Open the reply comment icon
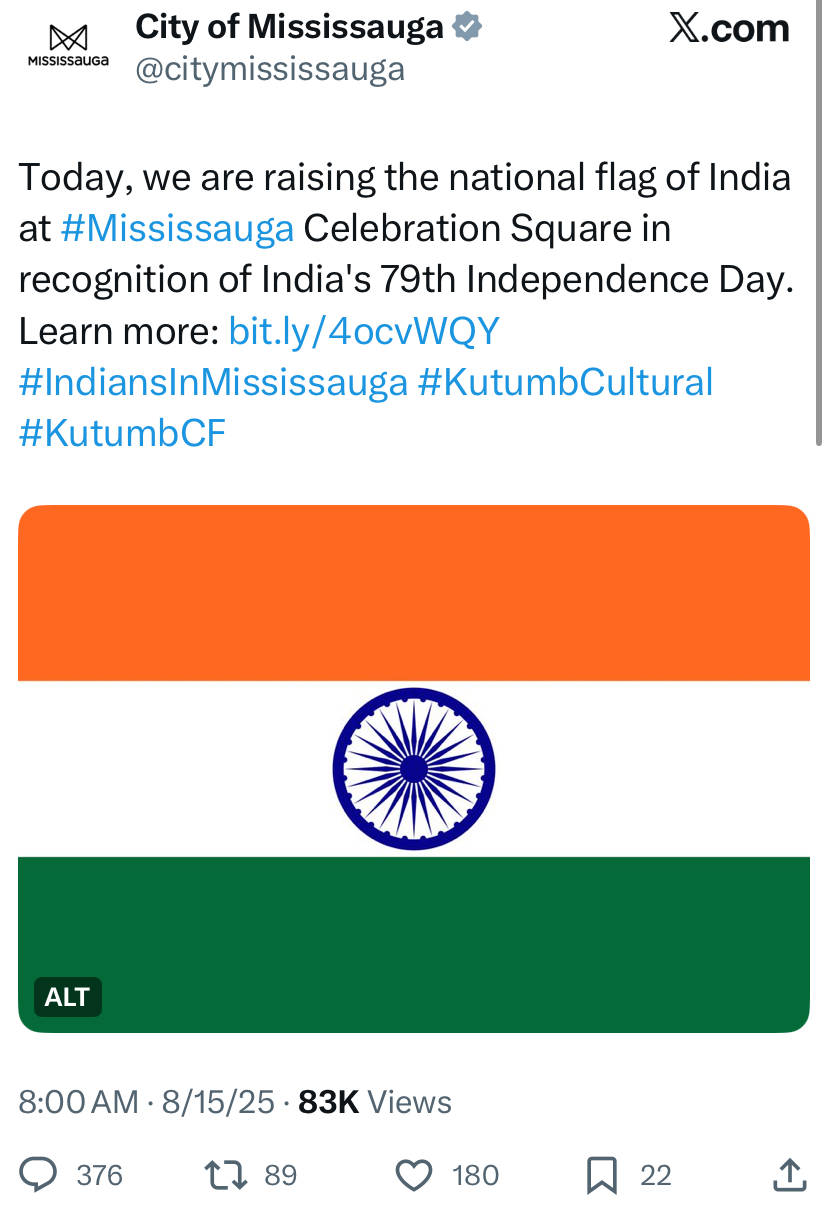 [x=39, y=1175]
